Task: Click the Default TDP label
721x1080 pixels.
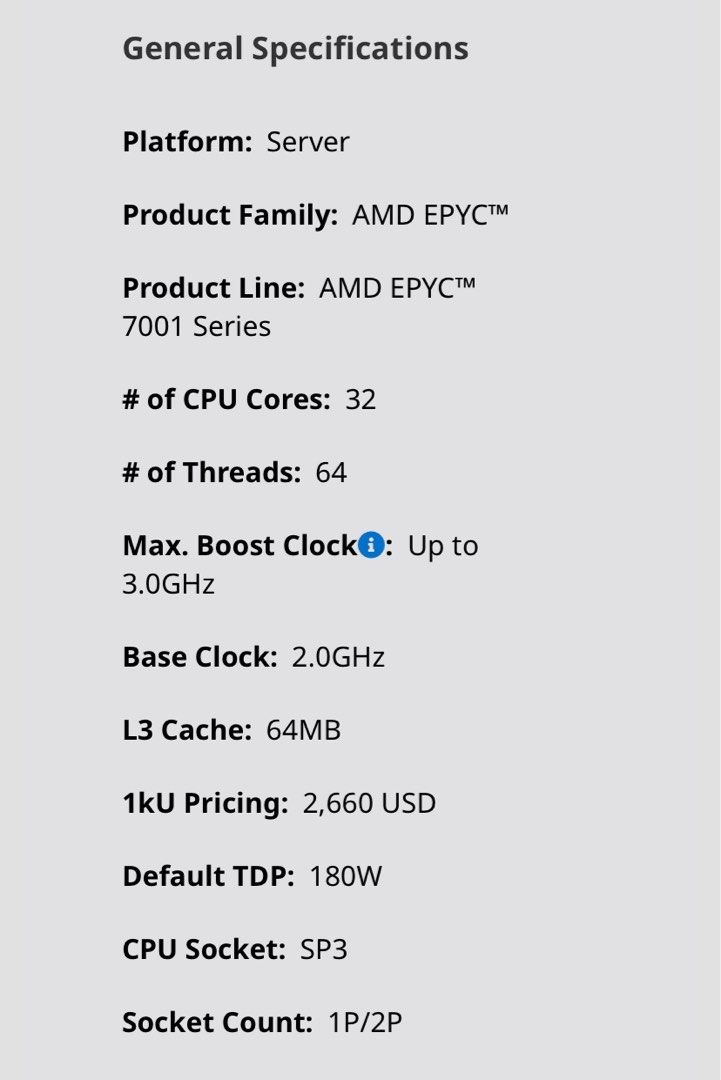Action: 208,877
